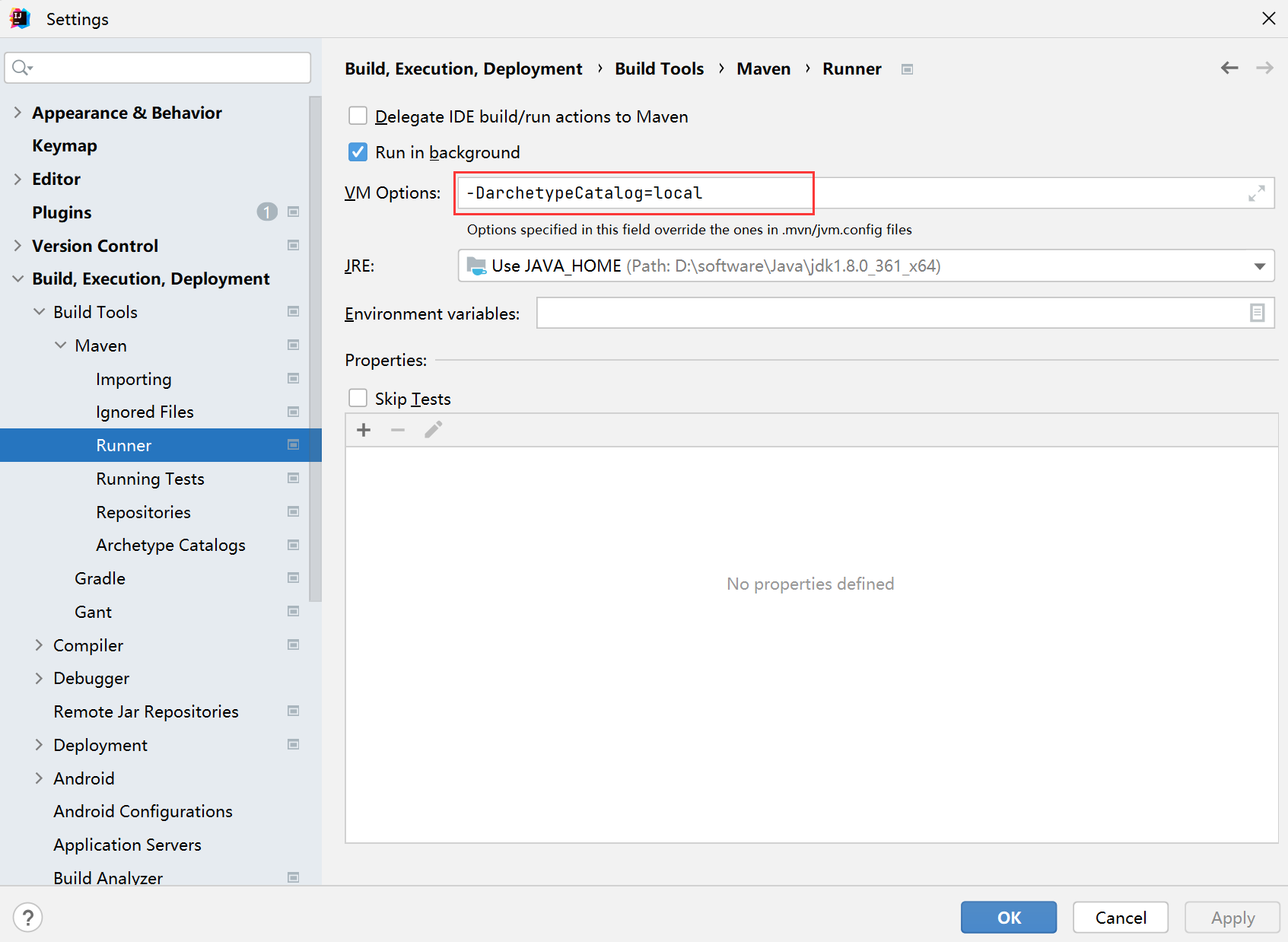Go back with the left arrow
The height and width of the screenshot is (942, 1288).
(x=1229, y=68)
